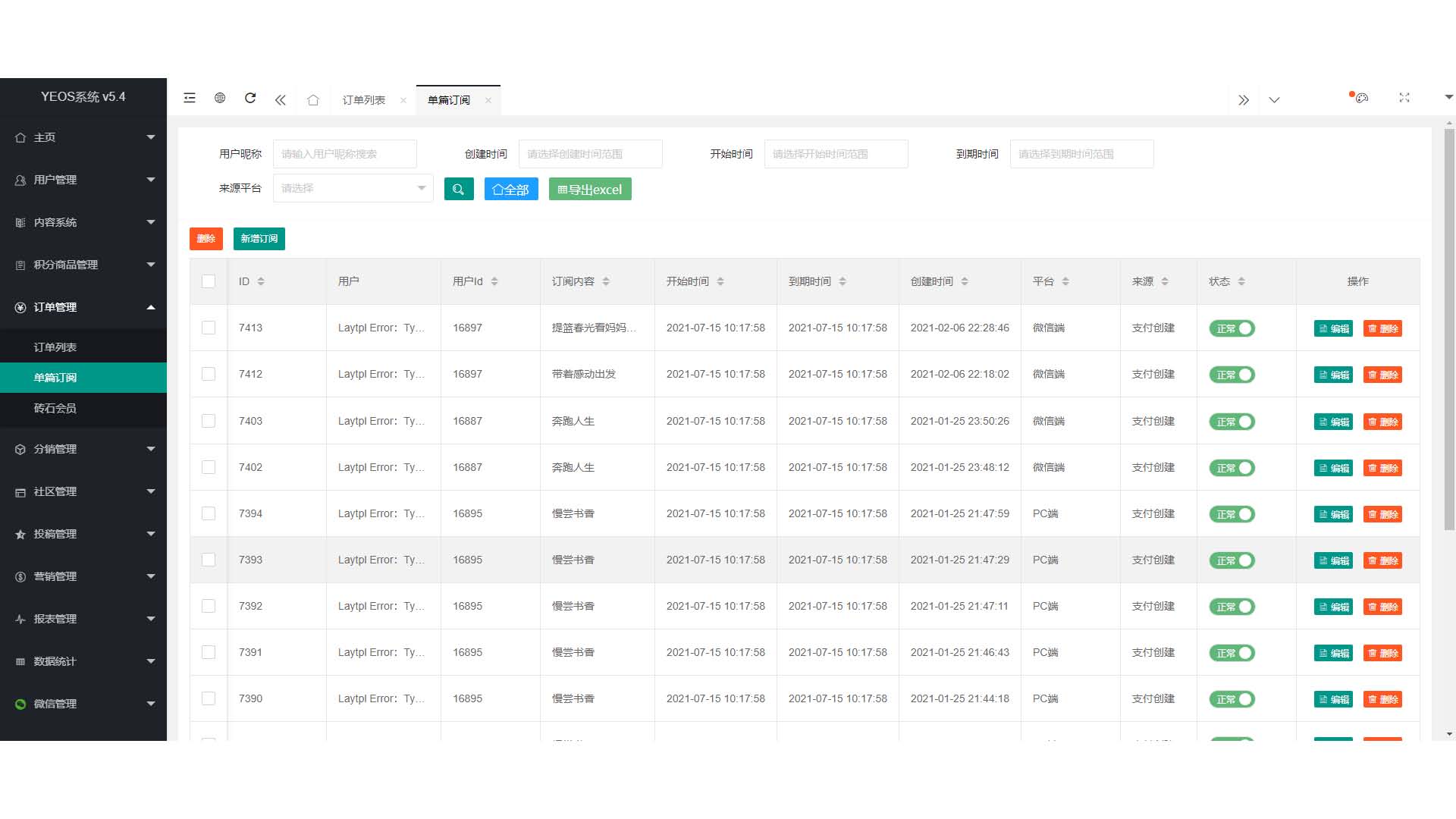1456x819 pixels.
Task: Edit order row 7413
Action: click(1333, 328)
